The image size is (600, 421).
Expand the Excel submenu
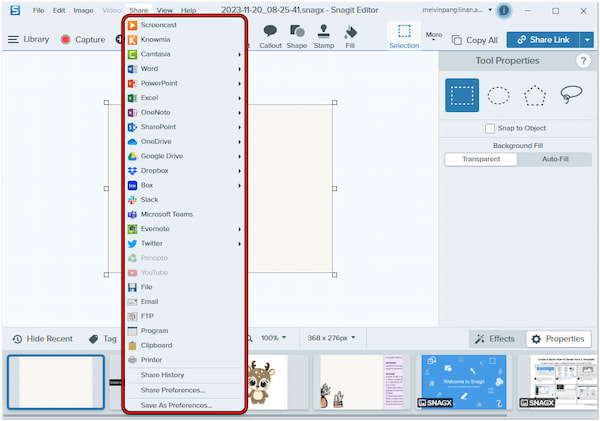click(x=185, y=98)
